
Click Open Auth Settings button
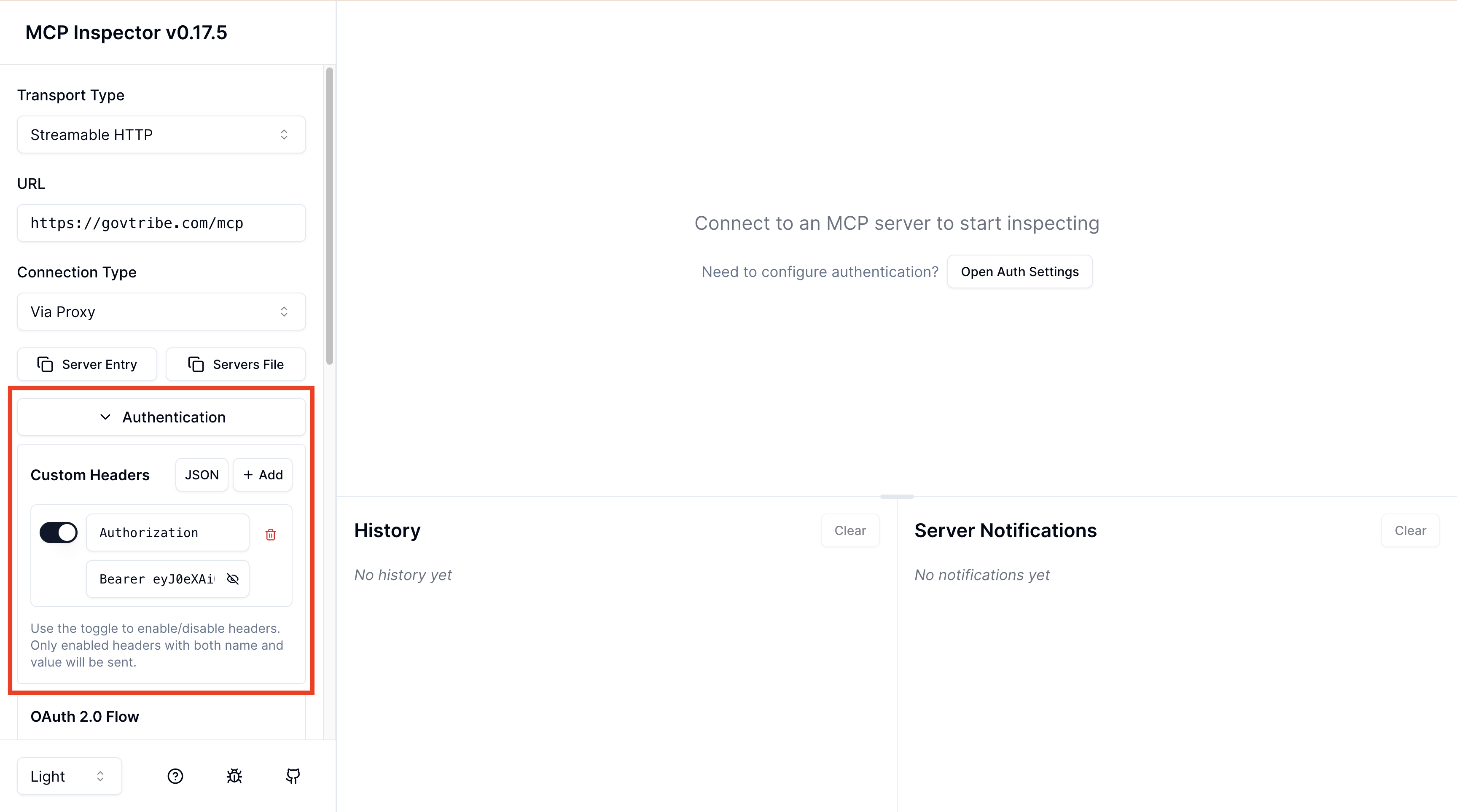pos(1019,272)
